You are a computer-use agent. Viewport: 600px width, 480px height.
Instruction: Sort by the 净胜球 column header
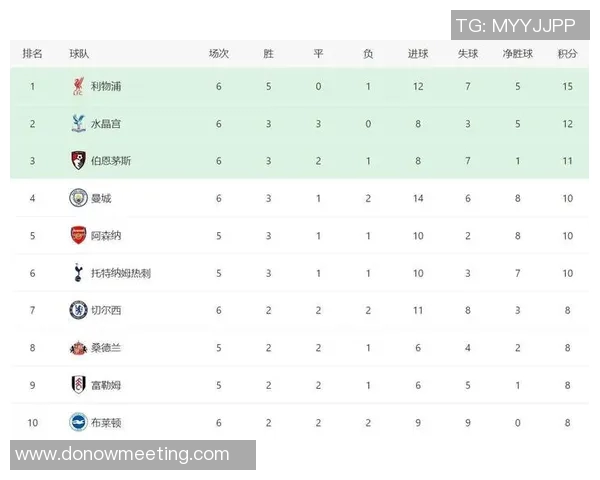point(517,53)
